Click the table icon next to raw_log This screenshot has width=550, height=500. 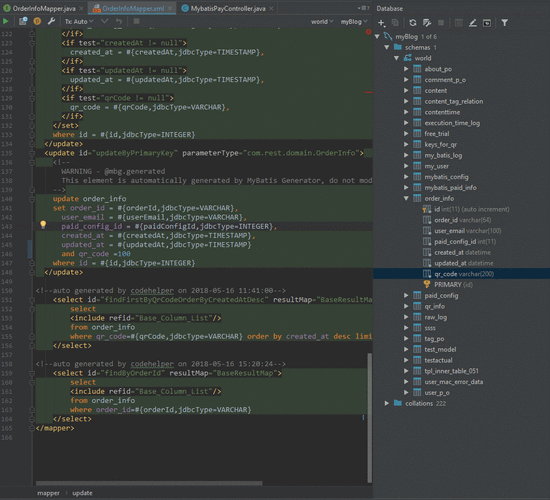(417, 317)
